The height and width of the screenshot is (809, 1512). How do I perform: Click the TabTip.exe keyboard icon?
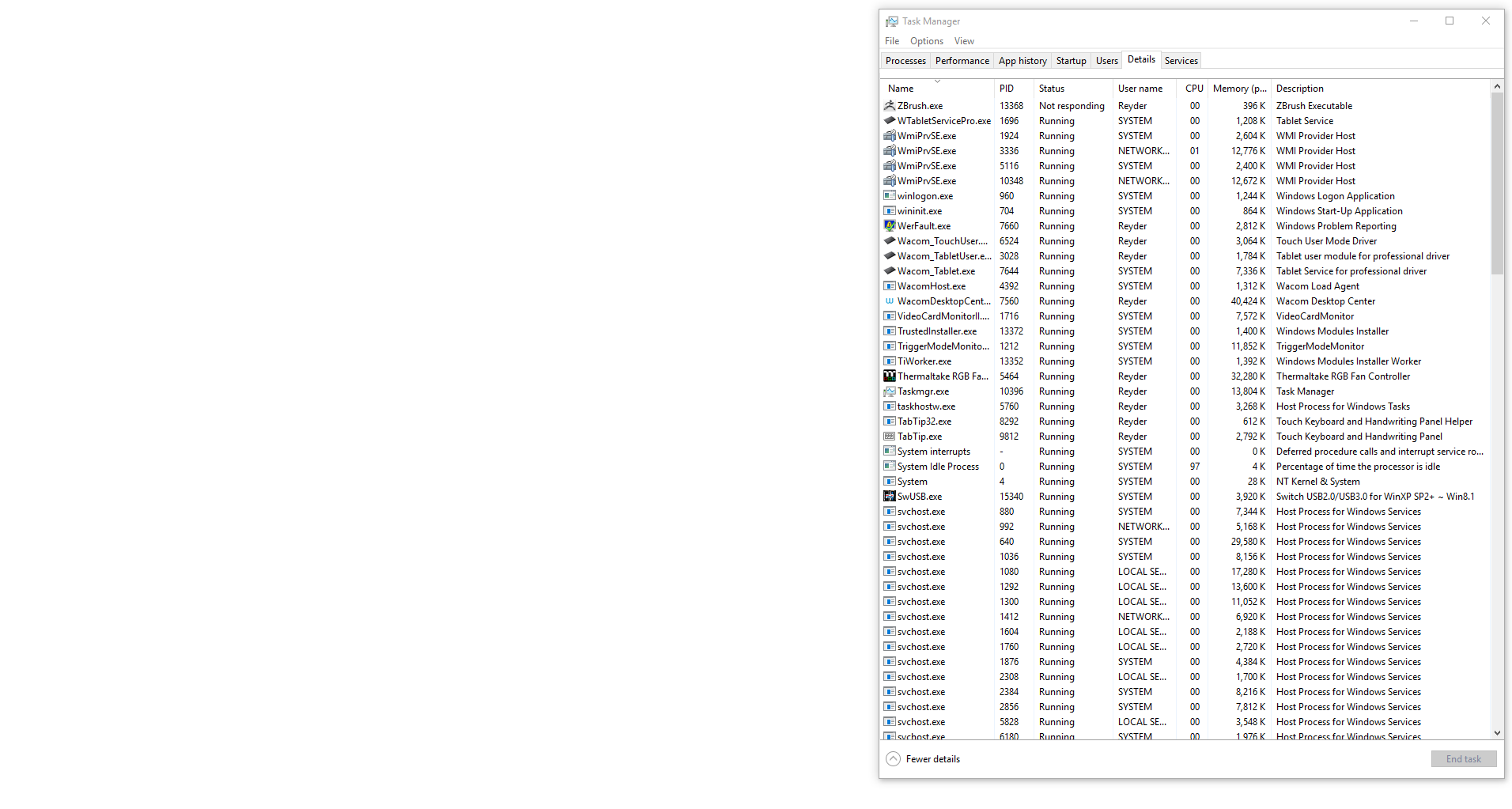tap(890, 437)
